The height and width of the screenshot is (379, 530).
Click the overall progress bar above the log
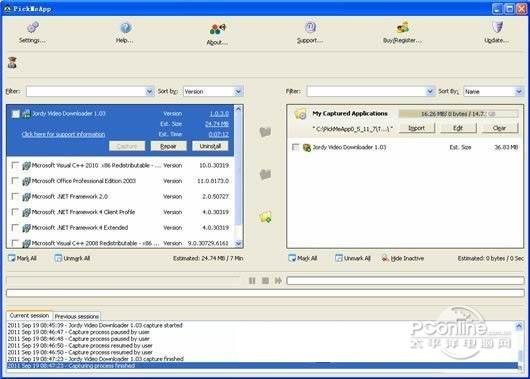point(265,293)
